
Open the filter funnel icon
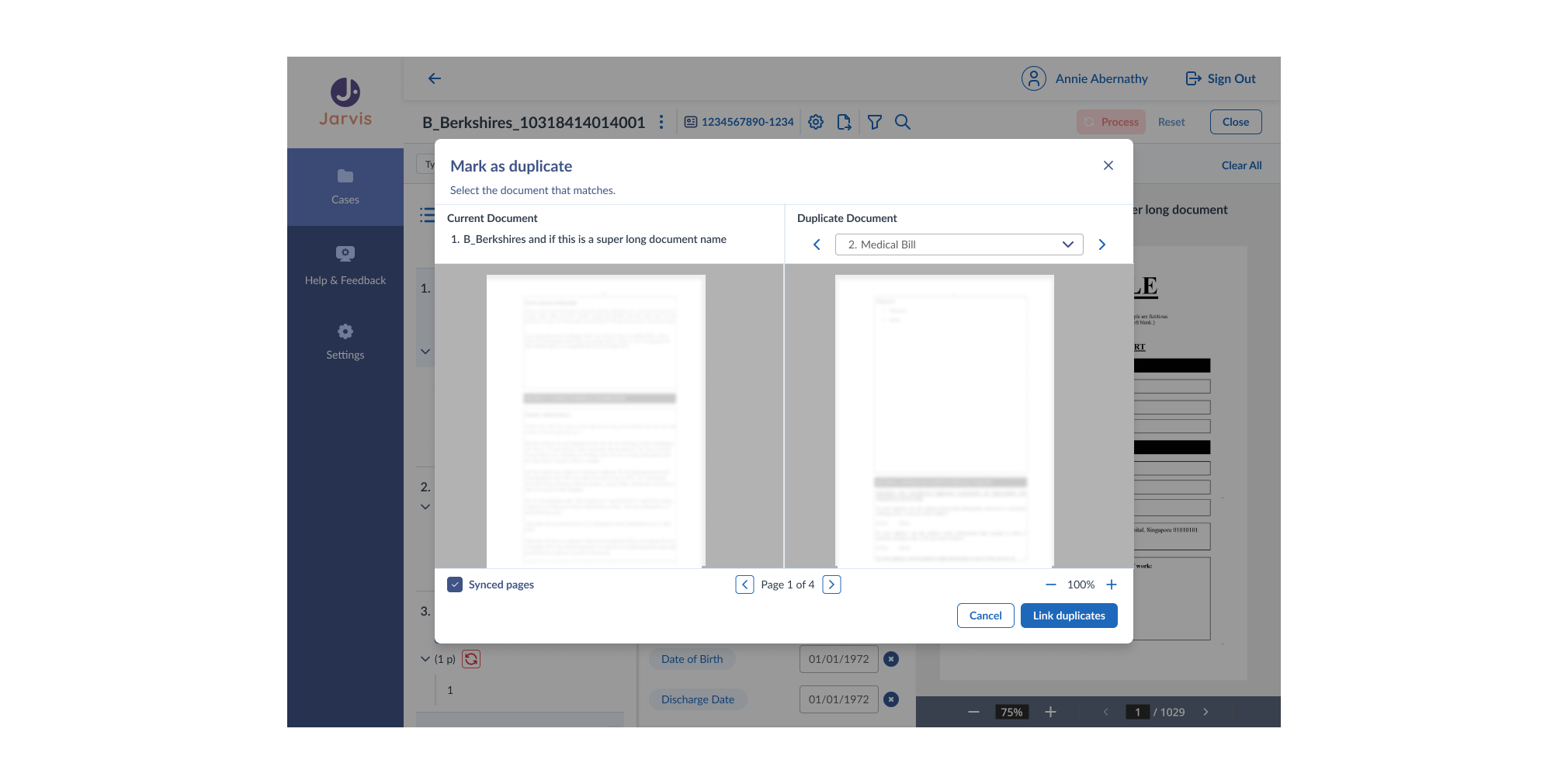pos(875,122)
